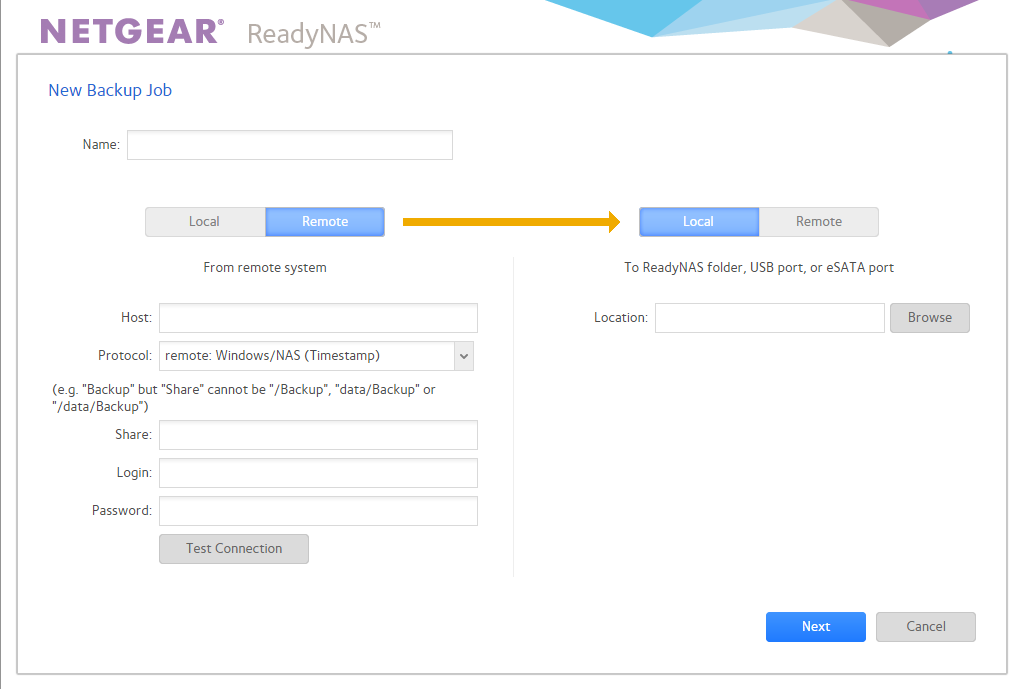The height and width of the screenshot is (689, 1017).
Task: Select Local as the backup source
Action: point(205,222)
